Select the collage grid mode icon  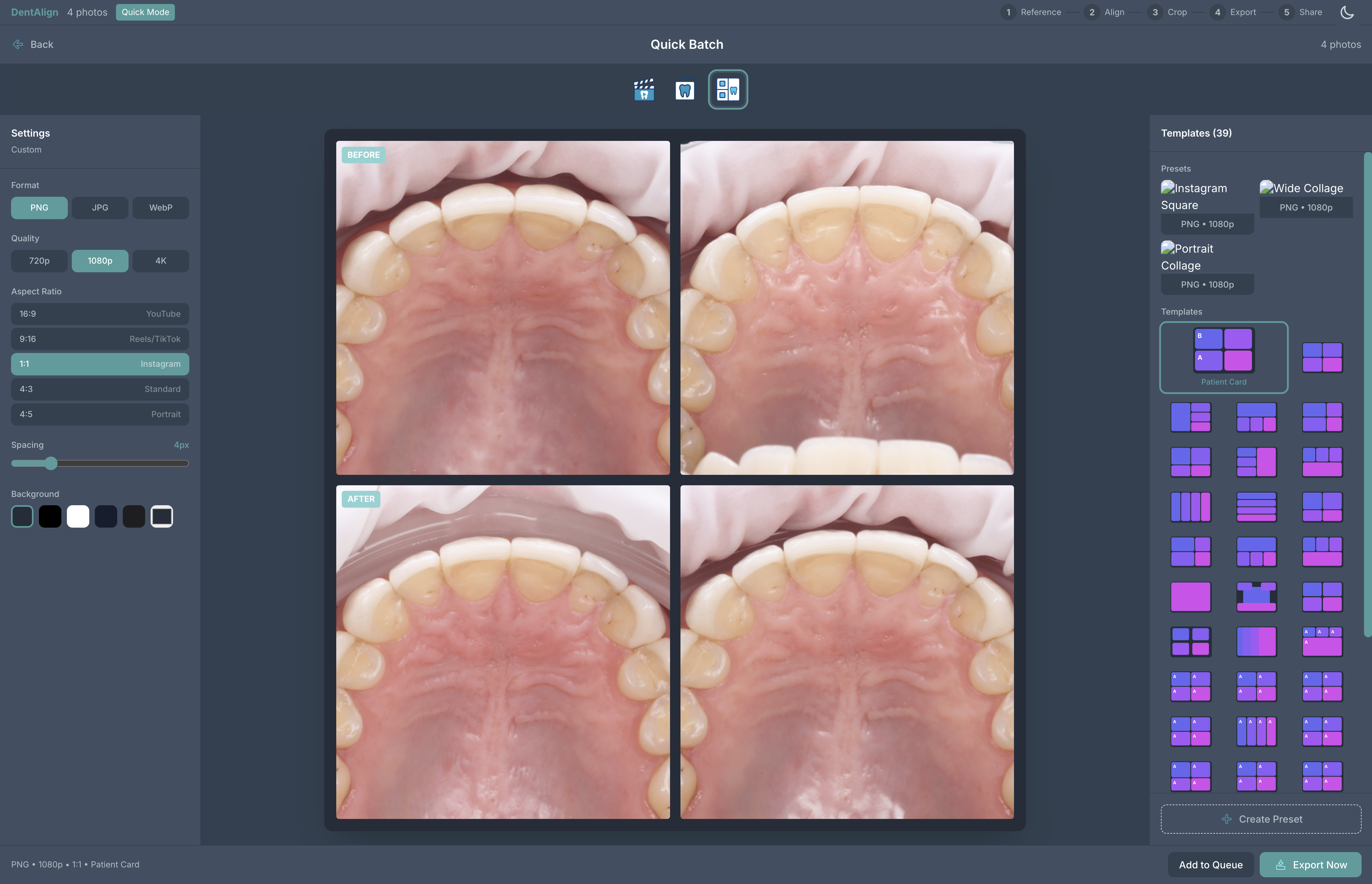point(727,90)
